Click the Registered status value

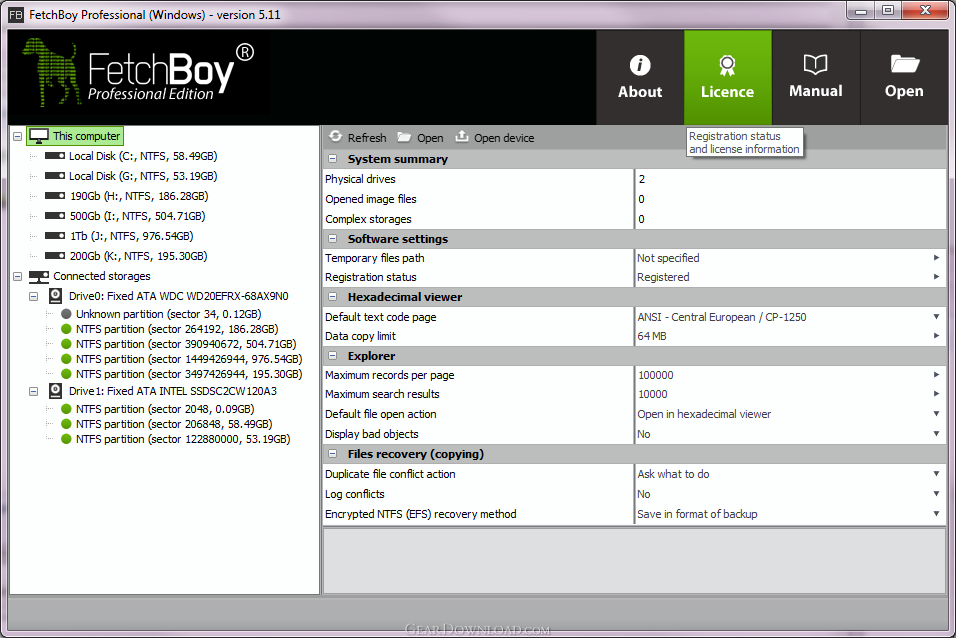tap(663, 278)
